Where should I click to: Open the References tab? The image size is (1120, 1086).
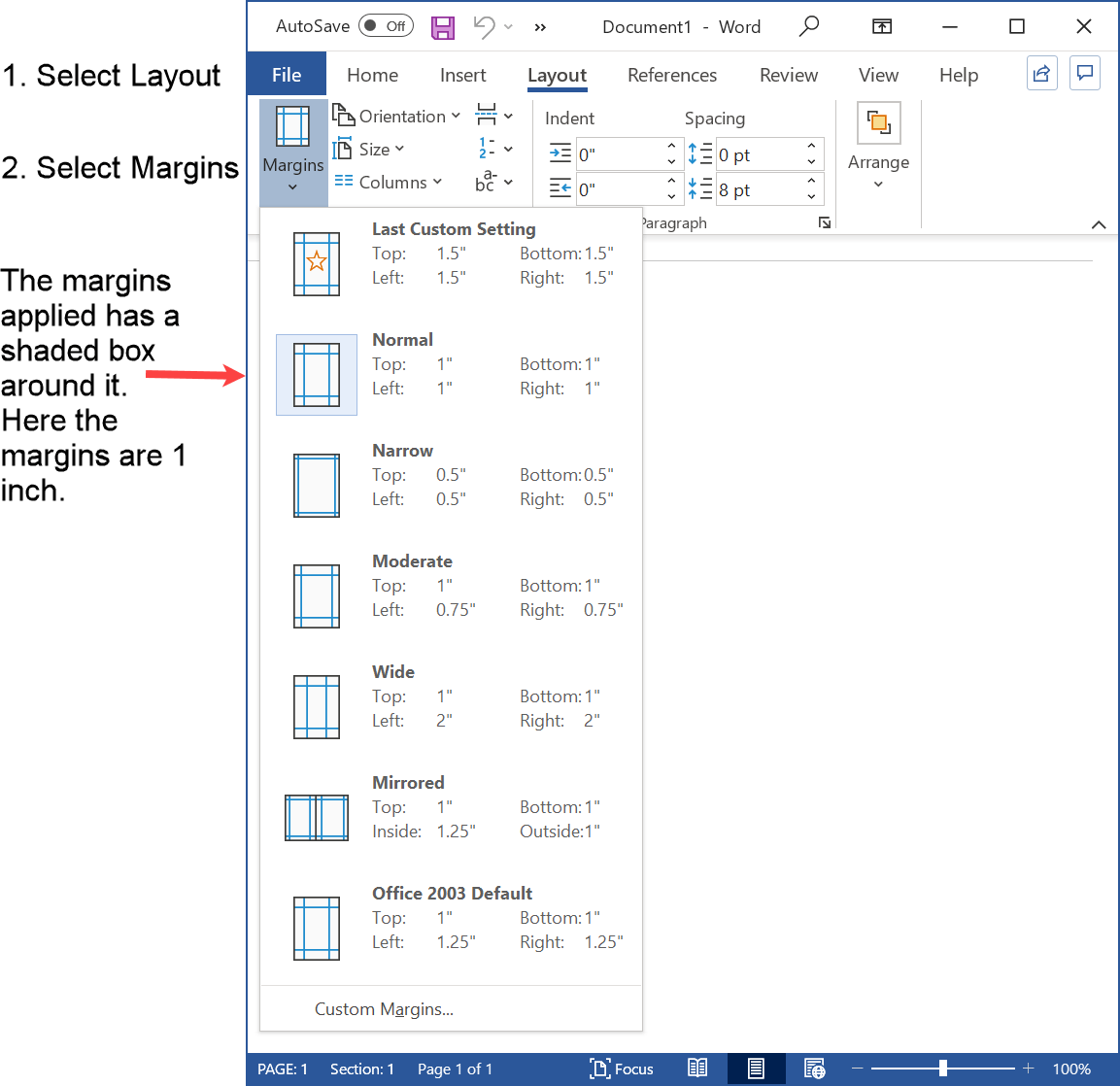click(672, 75)
